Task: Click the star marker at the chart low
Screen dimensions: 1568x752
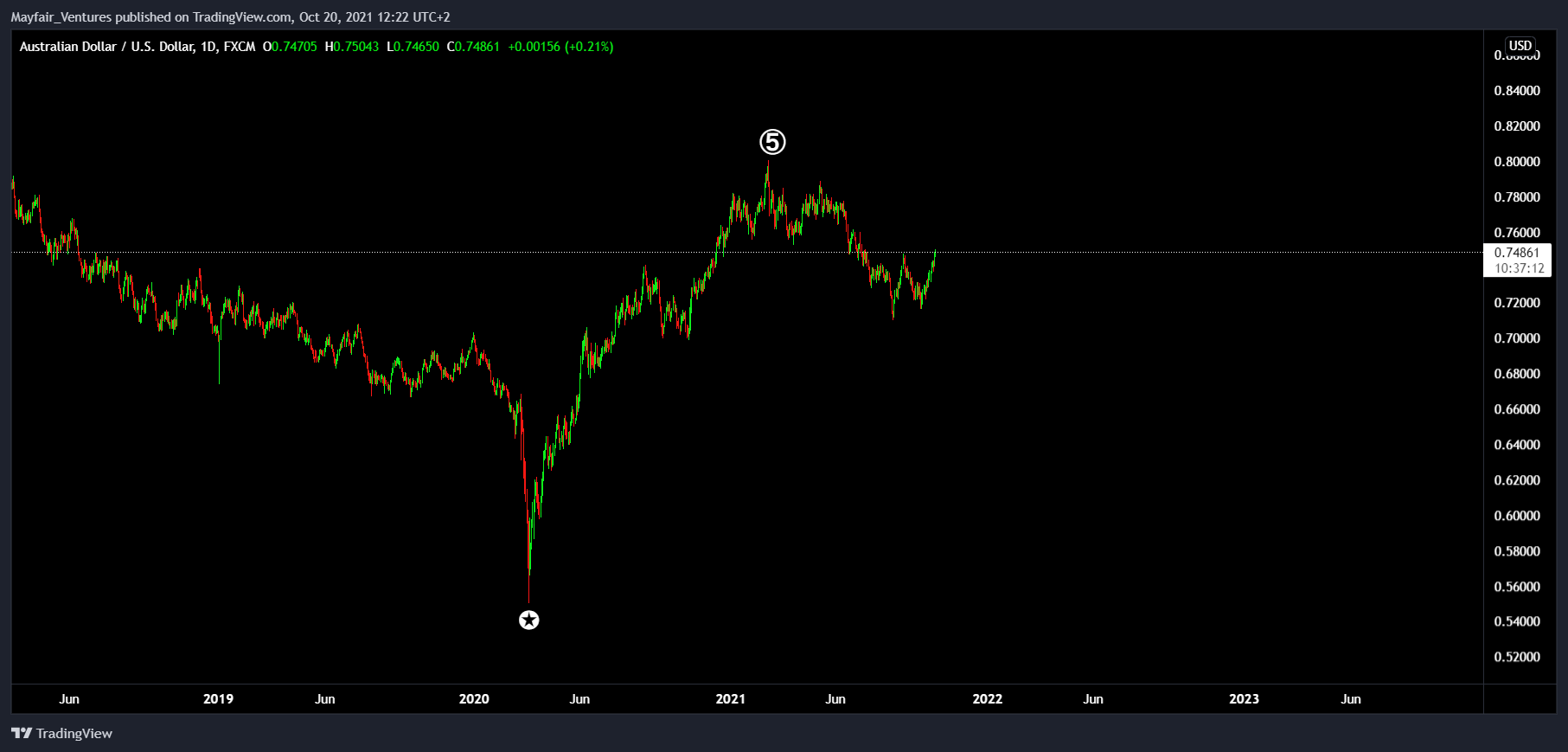Action: [x=528, y=620]
